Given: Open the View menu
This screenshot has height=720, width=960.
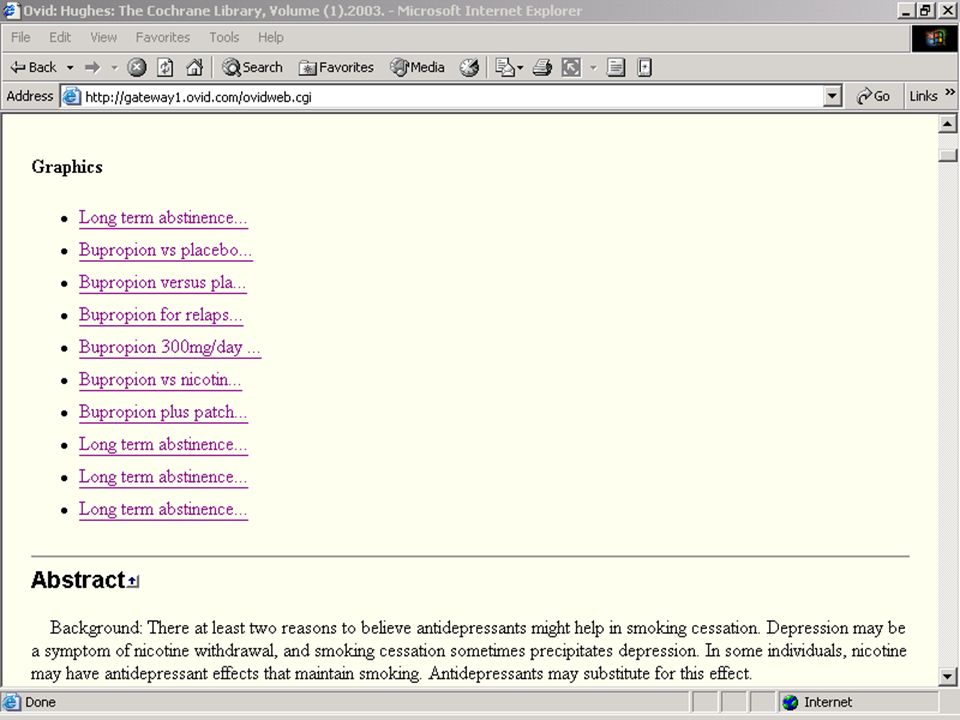Looking at the screenshot, I should [x=103, y=37].
